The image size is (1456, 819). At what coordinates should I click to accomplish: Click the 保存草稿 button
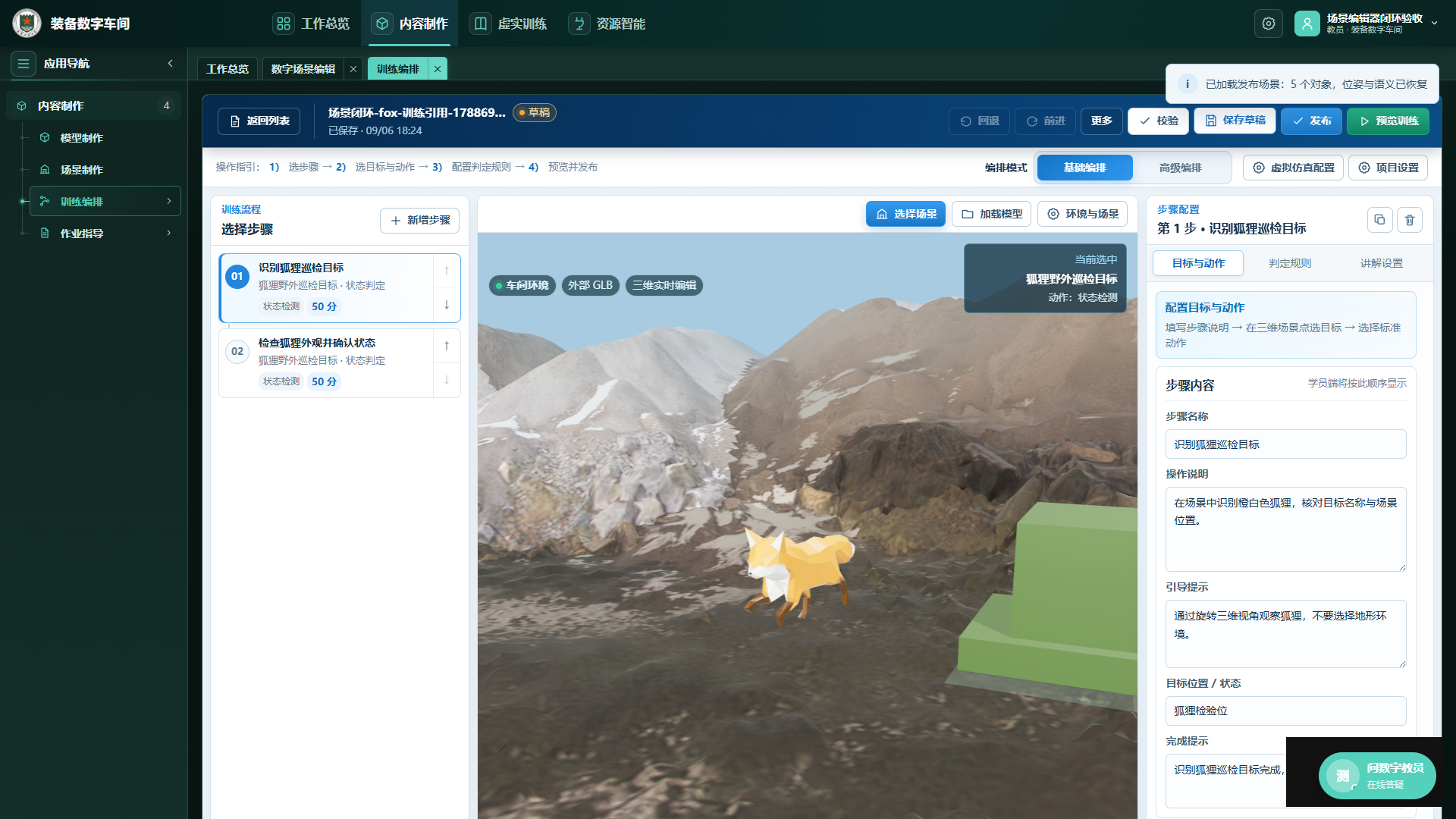coord(1235,121)
